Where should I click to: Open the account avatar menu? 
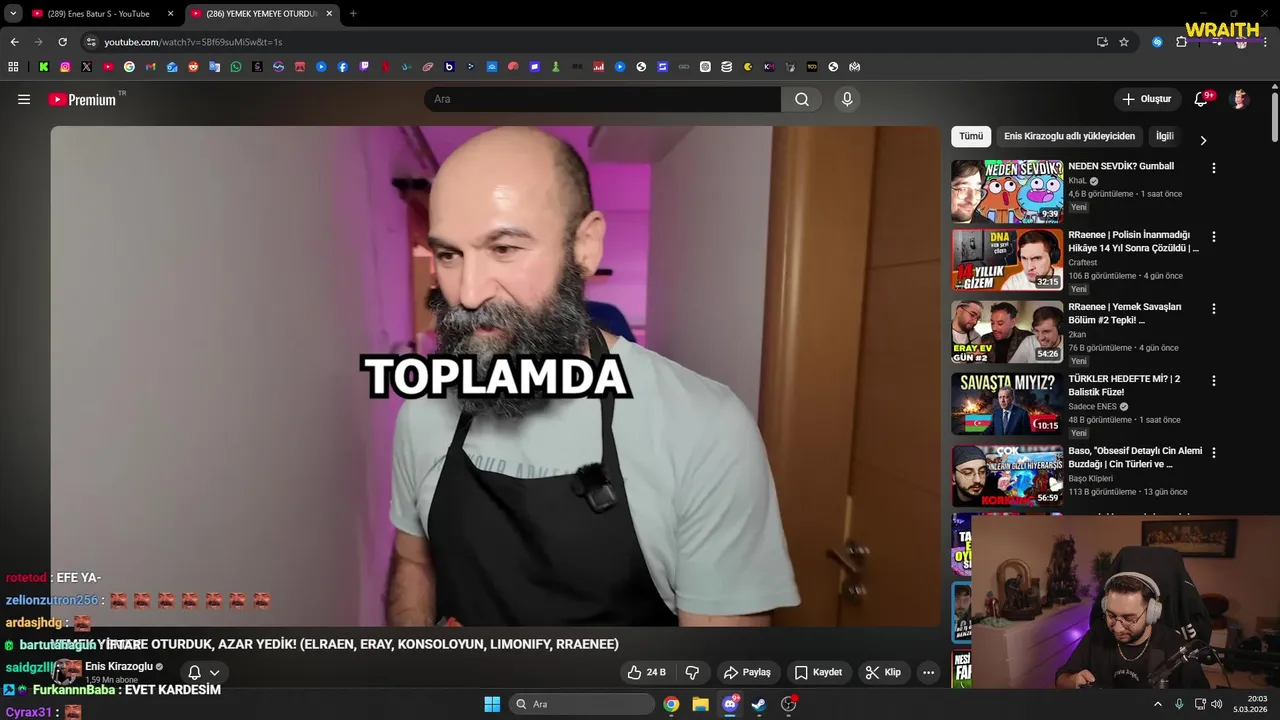point(1240,99)
